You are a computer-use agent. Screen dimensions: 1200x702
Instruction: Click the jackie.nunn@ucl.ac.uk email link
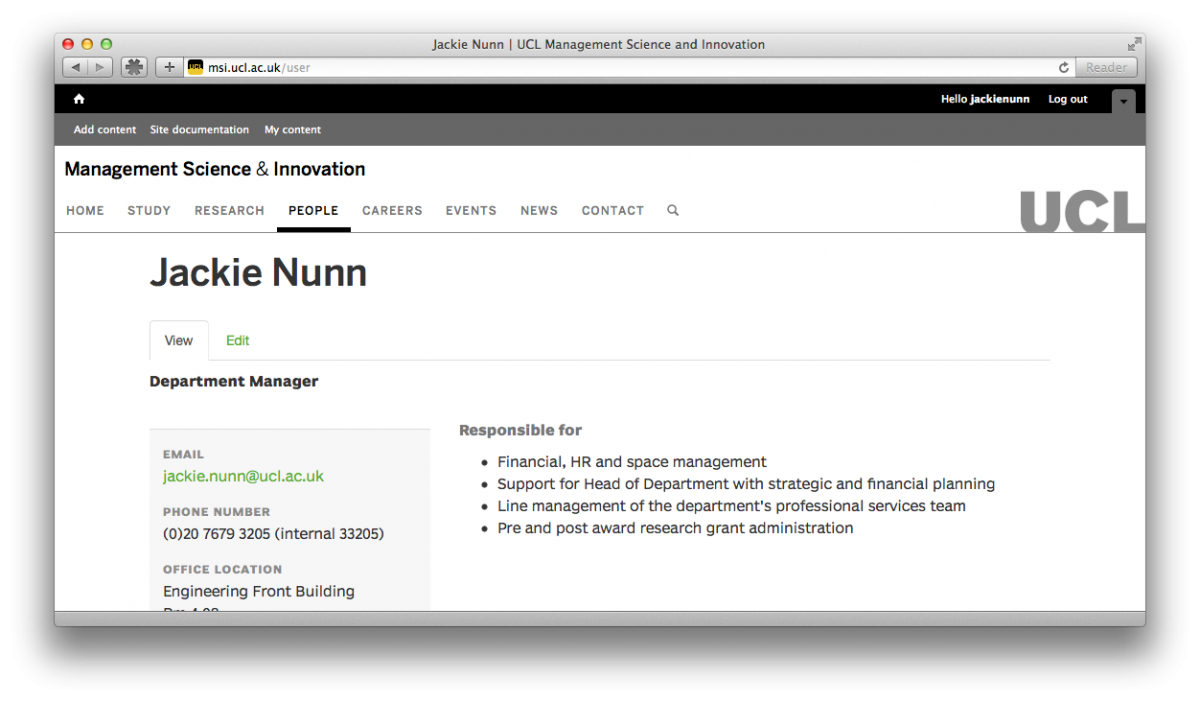(244, 476)
